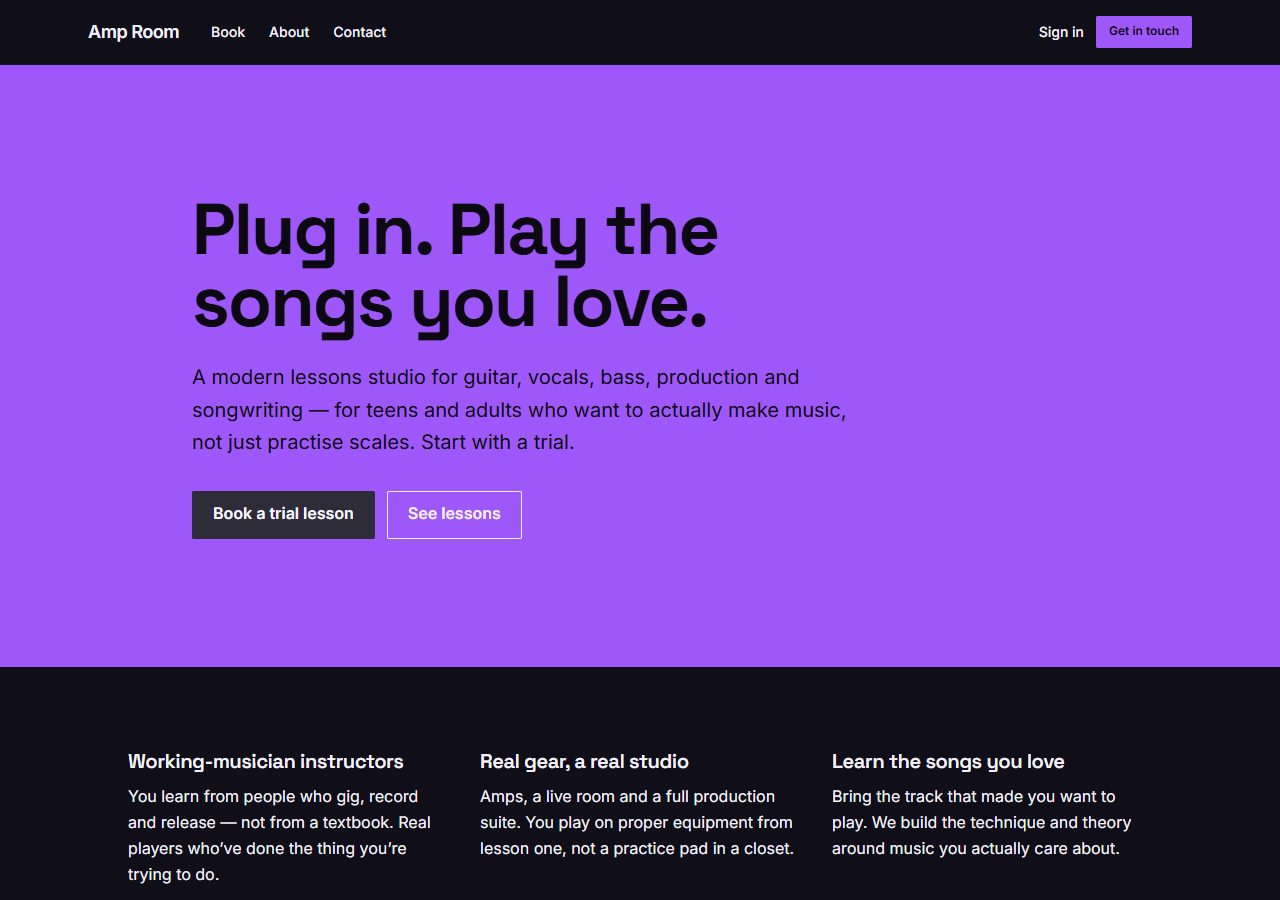1280x900 pixels.
Task: Click text 'Amps, a live room' description
Action: pos(637,823)
